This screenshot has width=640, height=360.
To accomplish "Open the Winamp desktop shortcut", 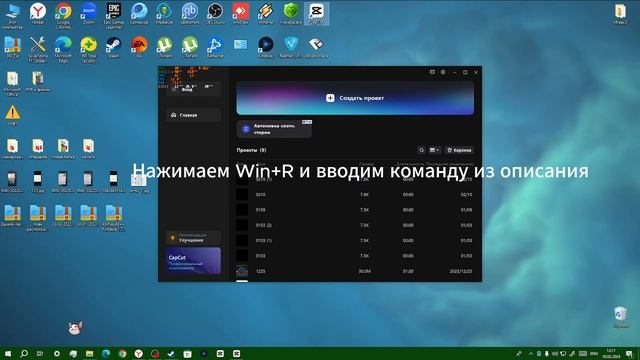I will (266, 13).
